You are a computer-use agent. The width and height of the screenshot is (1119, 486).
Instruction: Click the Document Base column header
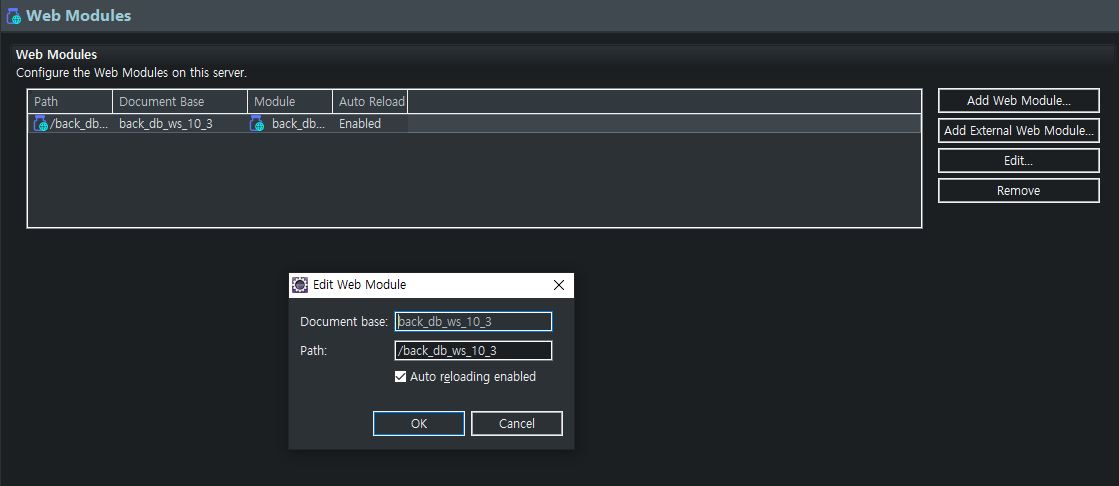(180, 101)
